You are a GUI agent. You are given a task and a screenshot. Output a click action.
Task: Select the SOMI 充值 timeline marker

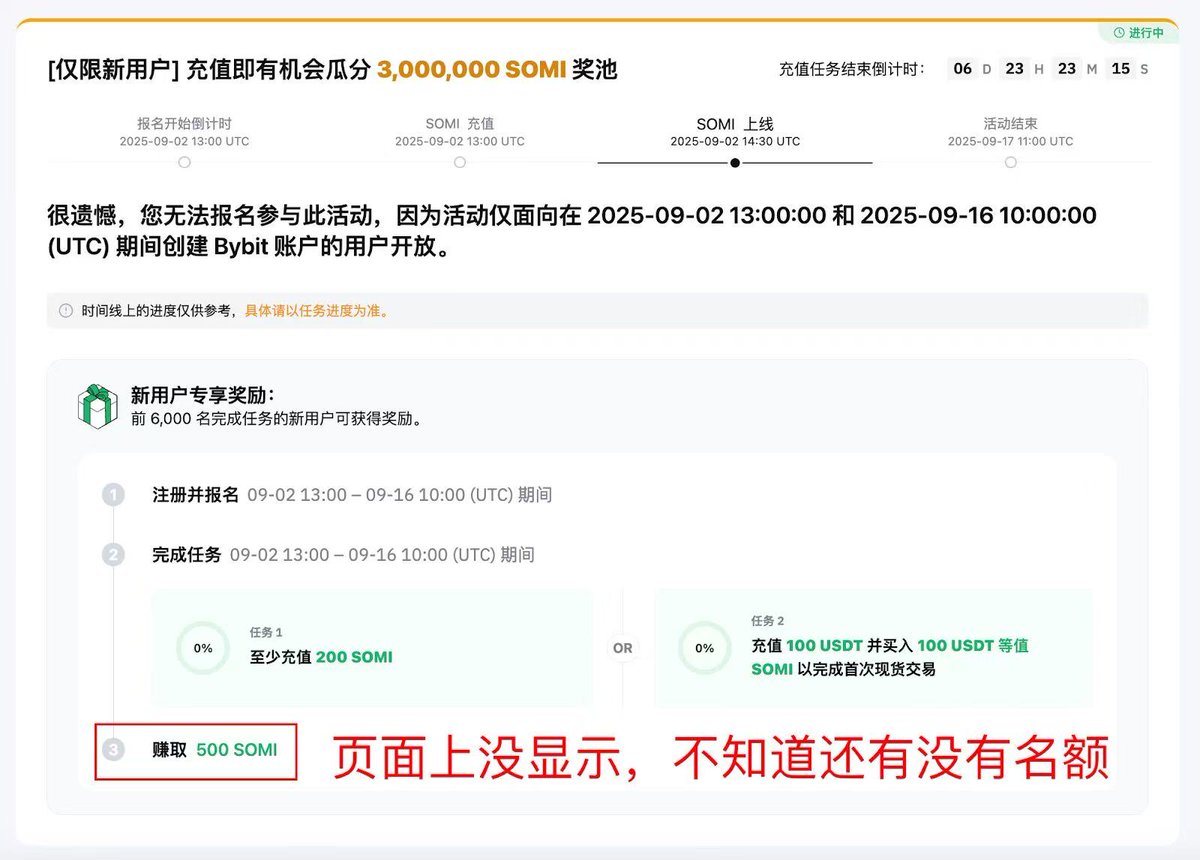460,162
